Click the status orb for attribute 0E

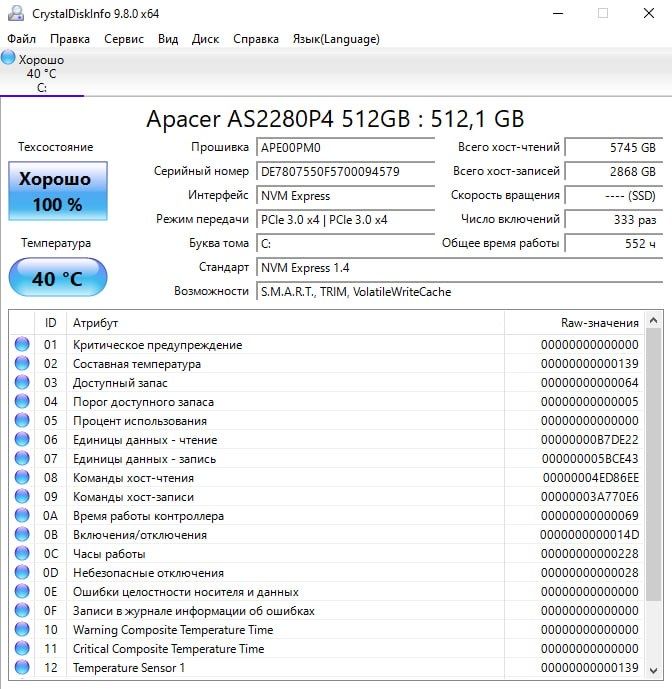click(x=22, y=591)
